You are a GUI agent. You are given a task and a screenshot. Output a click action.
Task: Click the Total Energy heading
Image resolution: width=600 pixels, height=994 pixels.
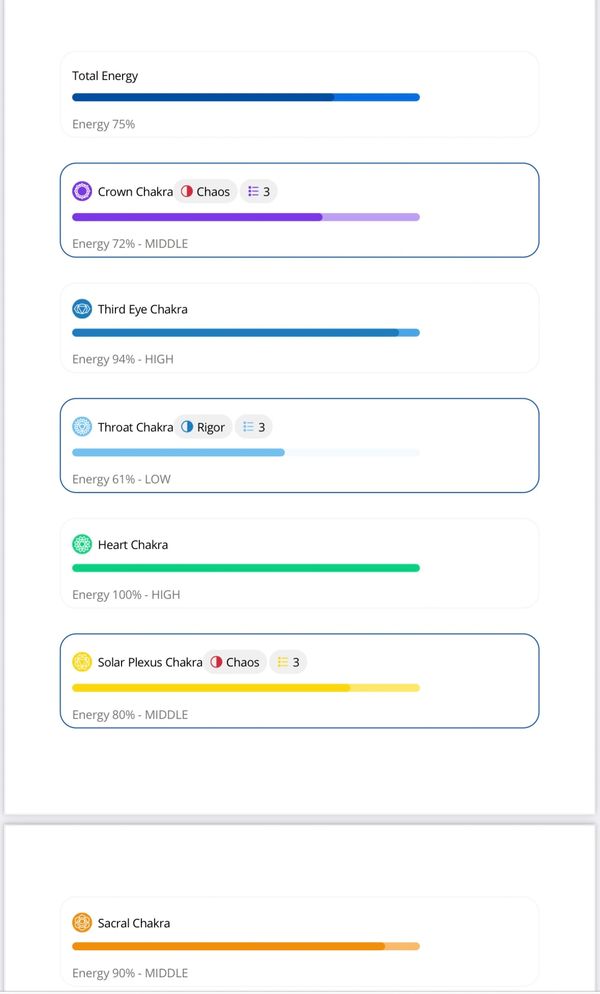[x=105, y=76]
